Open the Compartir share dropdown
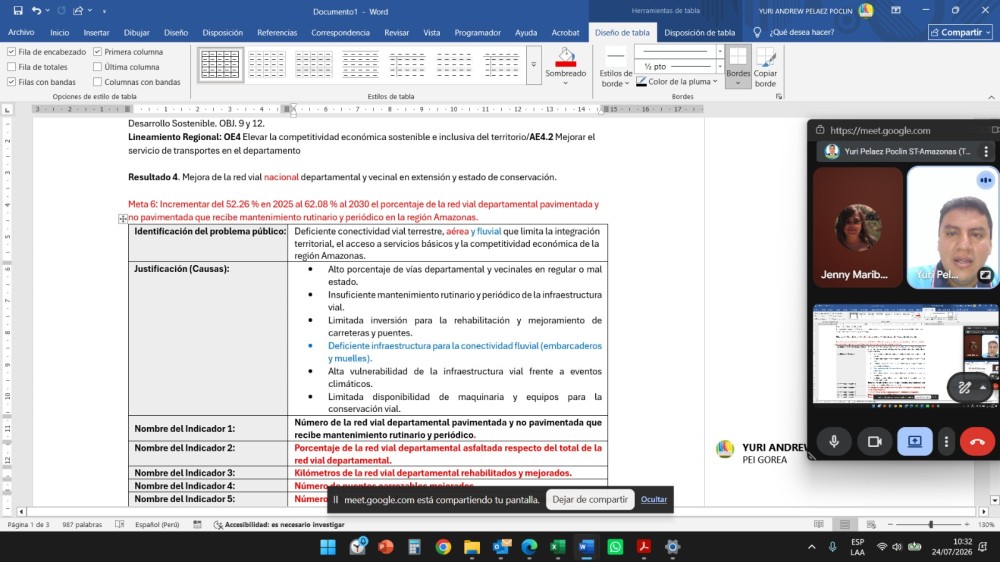 [960, 32]
